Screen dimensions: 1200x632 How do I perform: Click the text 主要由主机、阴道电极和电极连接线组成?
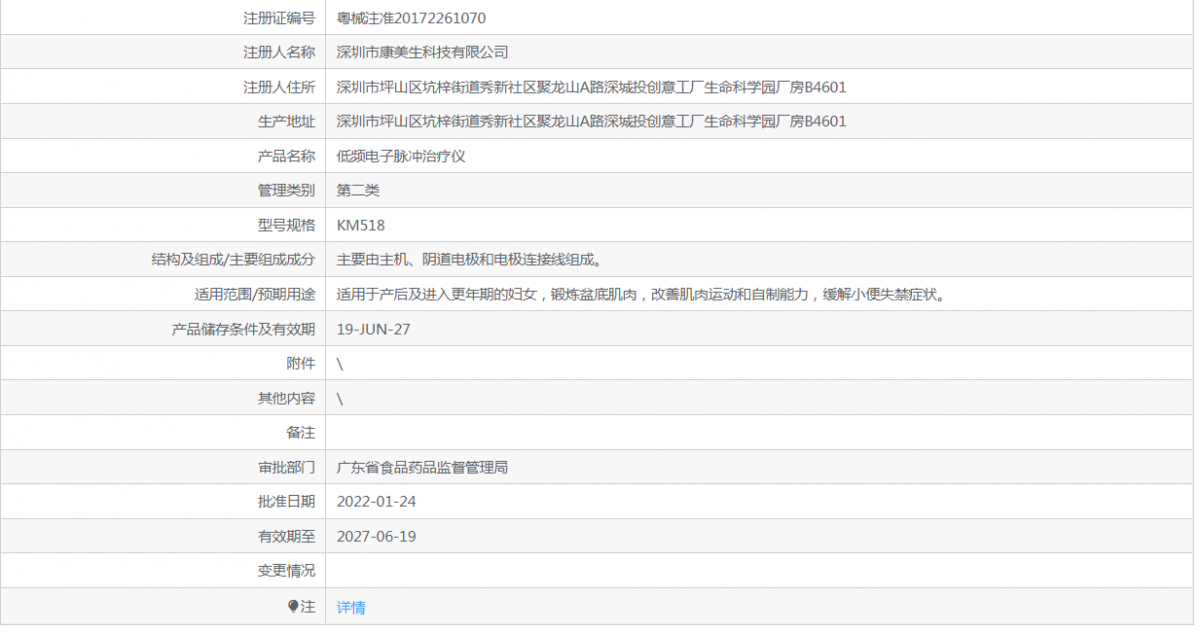[x=469, y=259]
